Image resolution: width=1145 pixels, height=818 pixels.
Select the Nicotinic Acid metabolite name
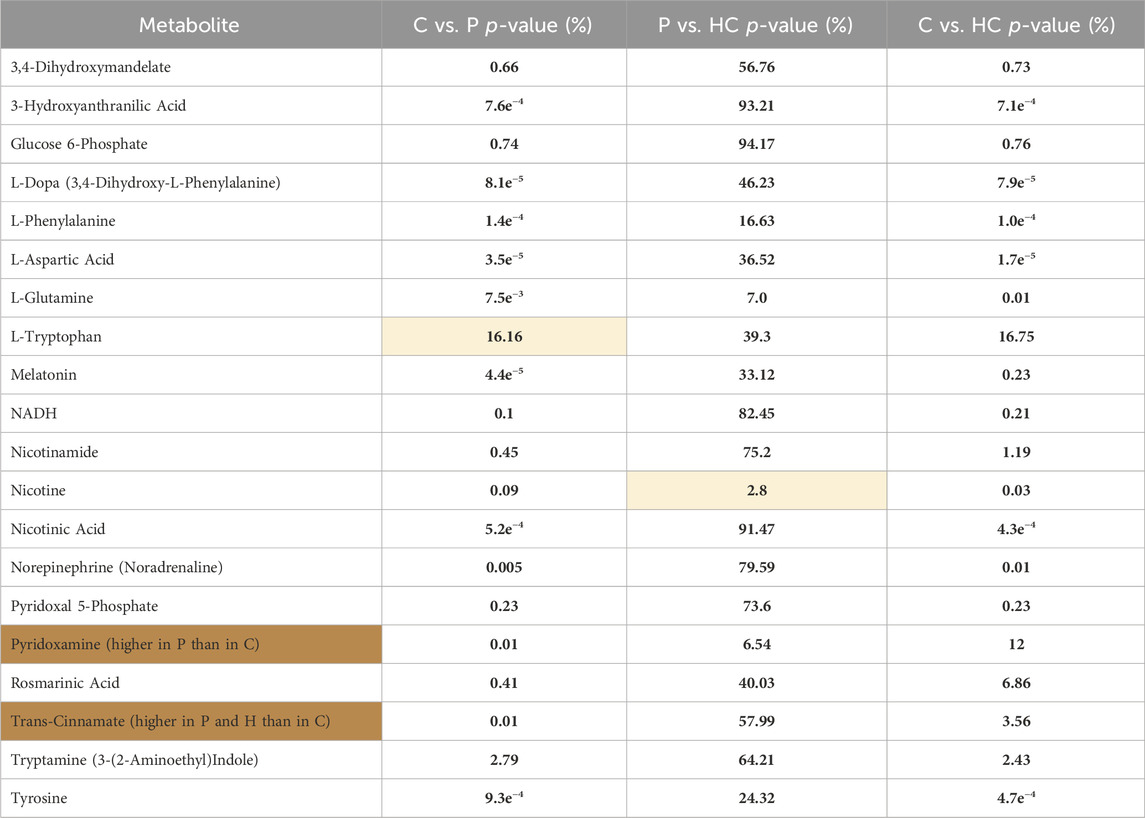[58, 529]
